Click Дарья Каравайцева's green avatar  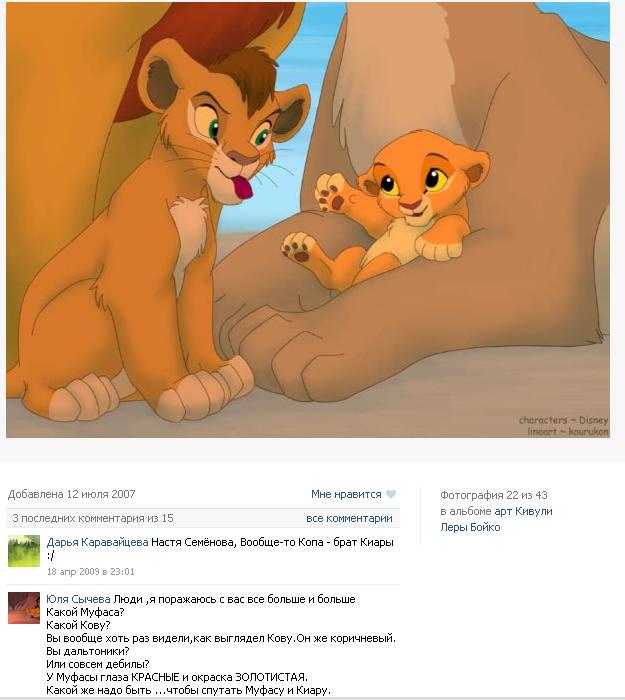(x=24, y=551)
